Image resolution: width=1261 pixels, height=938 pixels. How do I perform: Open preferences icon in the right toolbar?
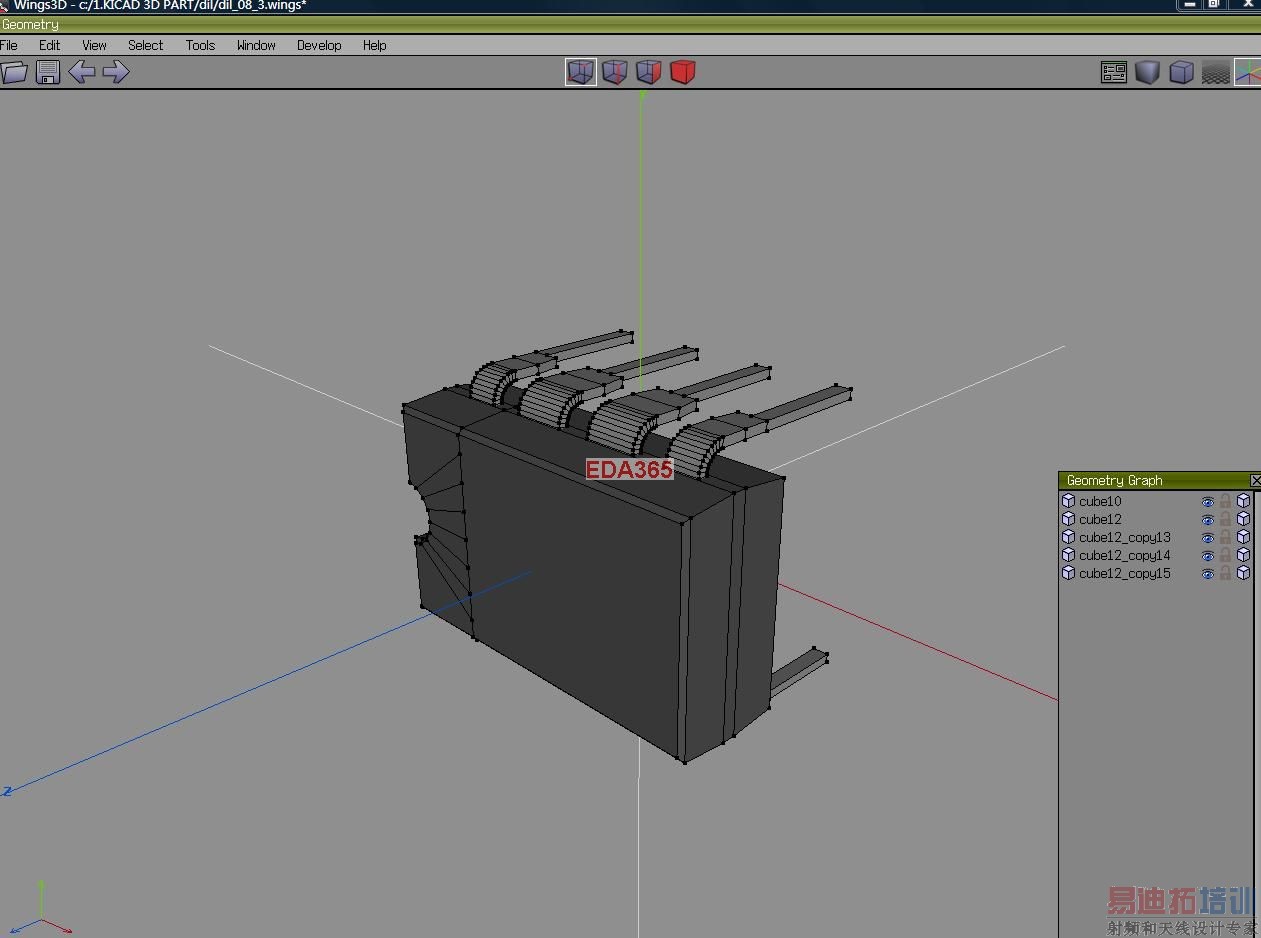[x=1113, y=72]
